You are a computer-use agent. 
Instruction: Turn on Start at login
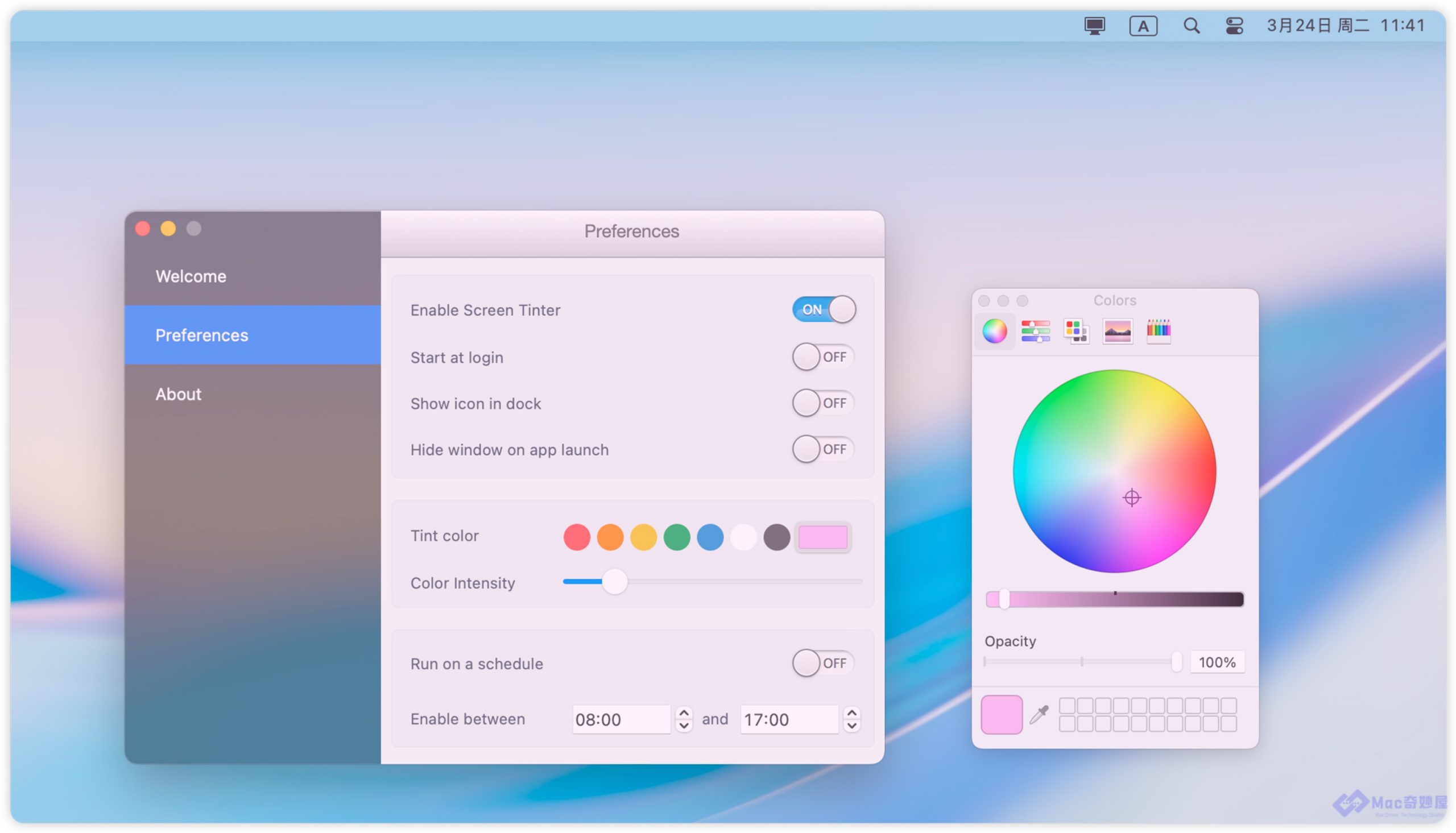pos(823,357)
